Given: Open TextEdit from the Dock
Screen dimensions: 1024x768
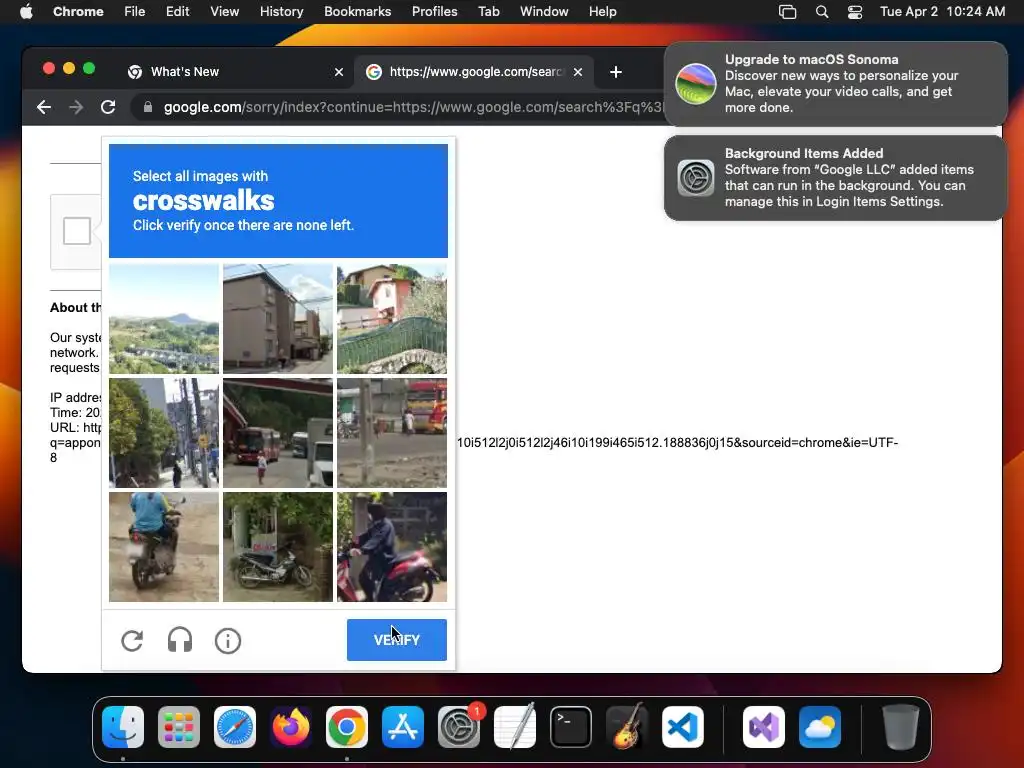Looking at the screenshot, I should coord(515,727).
